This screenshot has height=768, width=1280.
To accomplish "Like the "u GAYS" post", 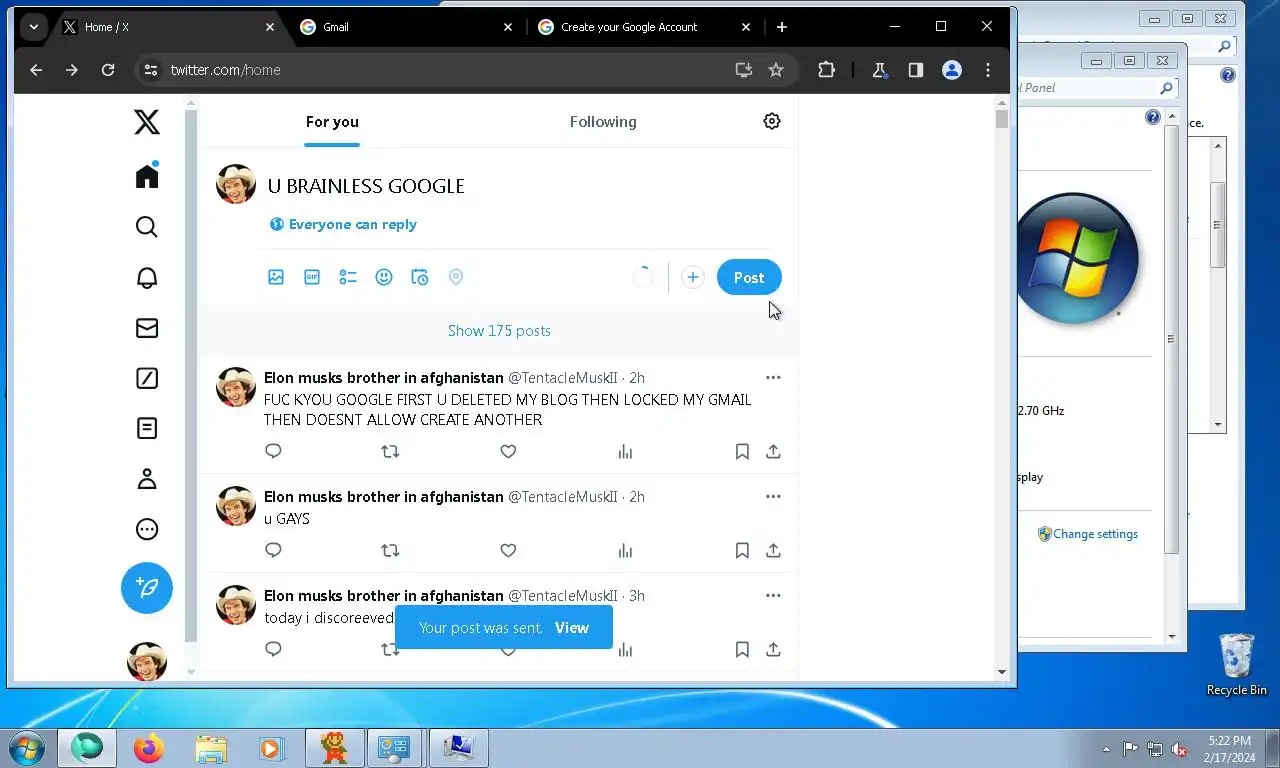I will click(508, 550).
